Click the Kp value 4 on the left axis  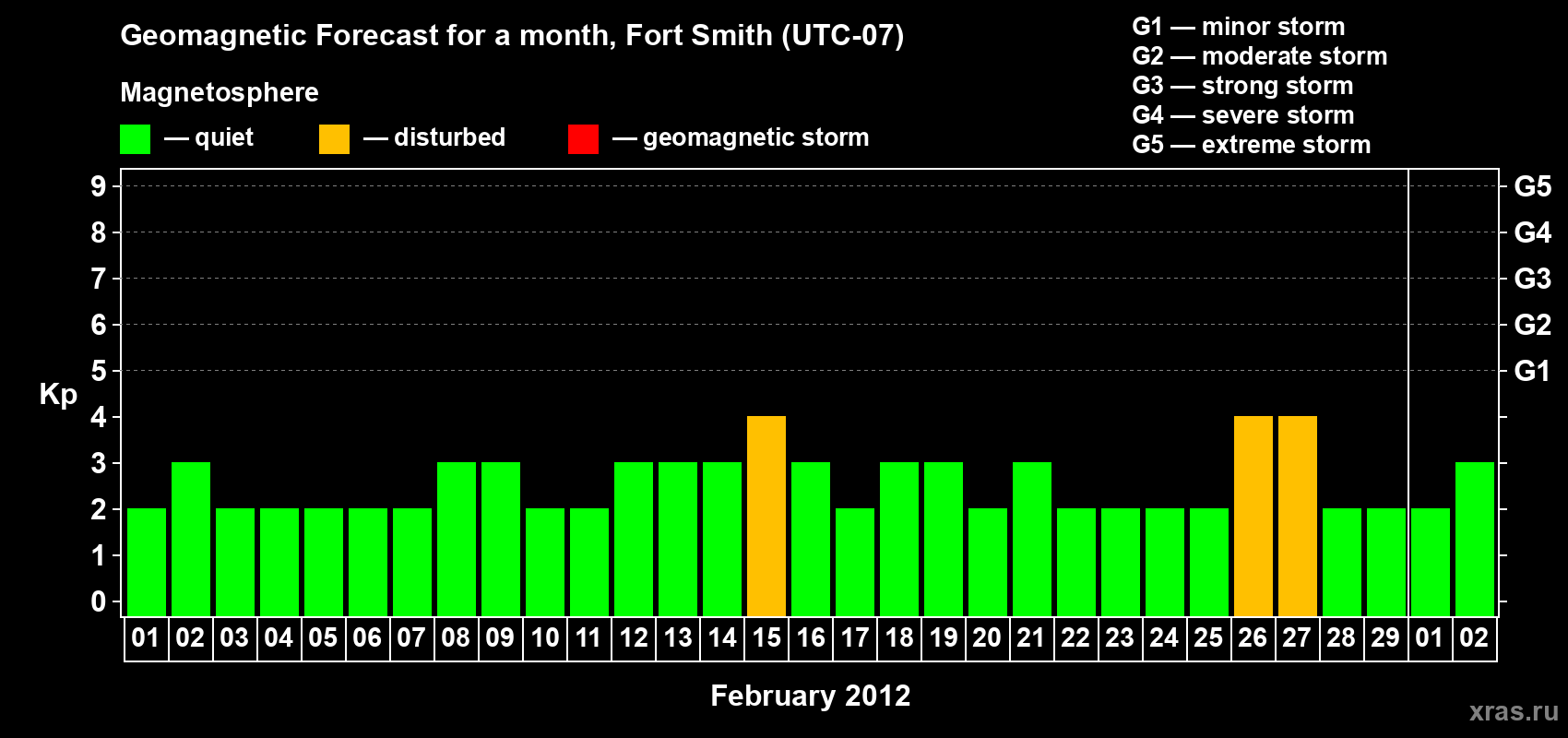tap(99, 417)
